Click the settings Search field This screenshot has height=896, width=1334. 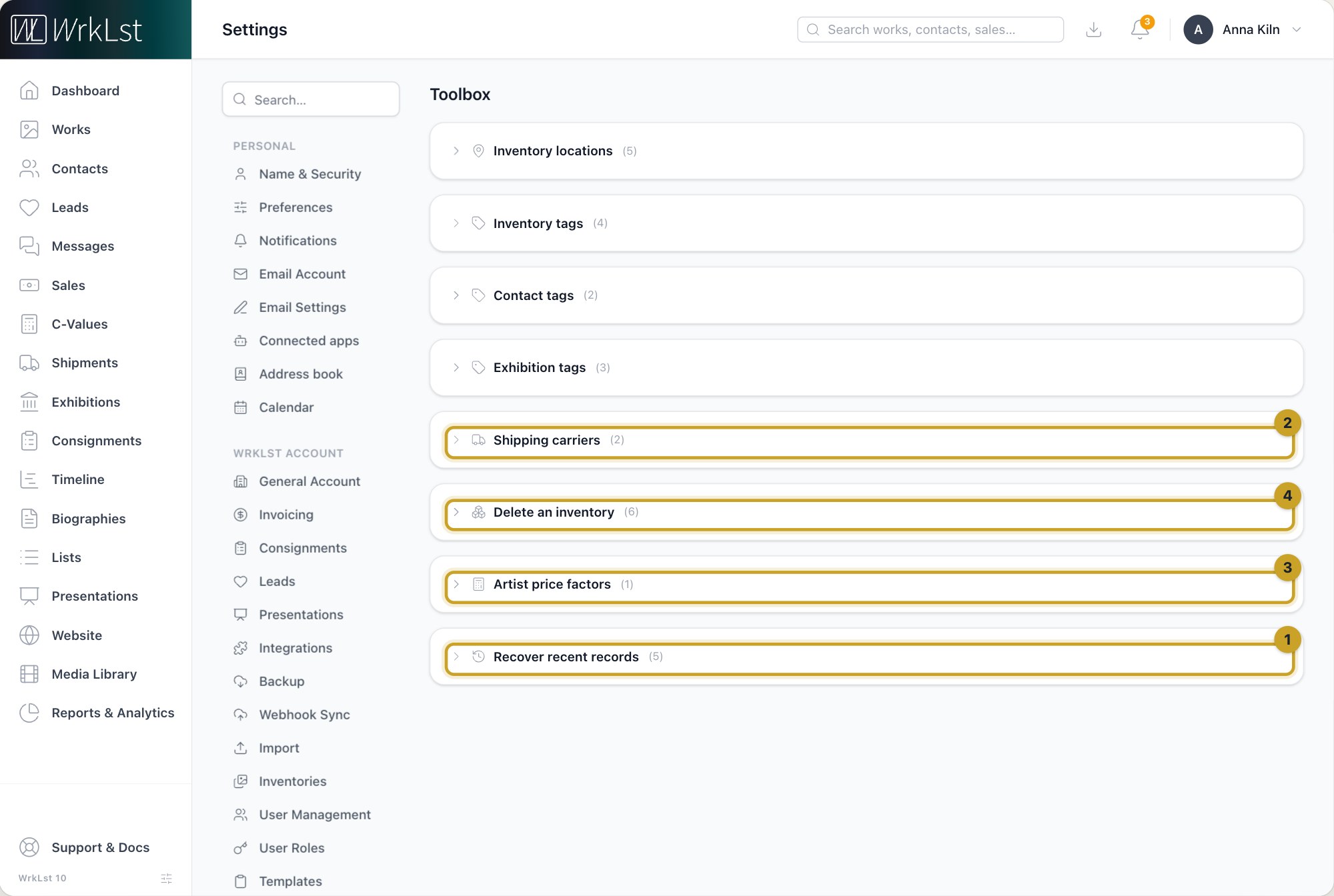(311, 99)
